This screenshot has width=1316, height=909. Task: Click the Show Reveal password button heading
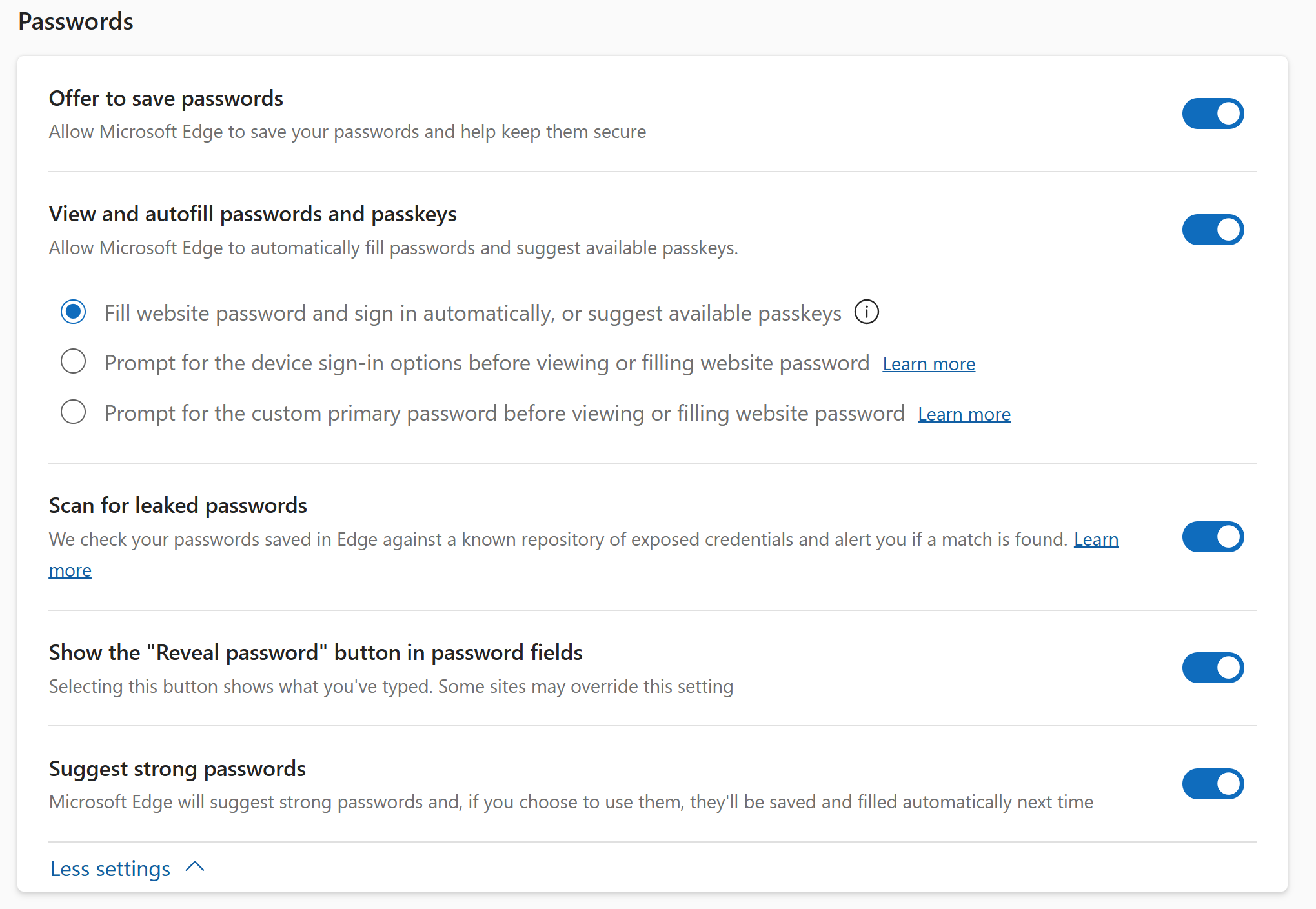pyautogui.click(x=315, y=652)
